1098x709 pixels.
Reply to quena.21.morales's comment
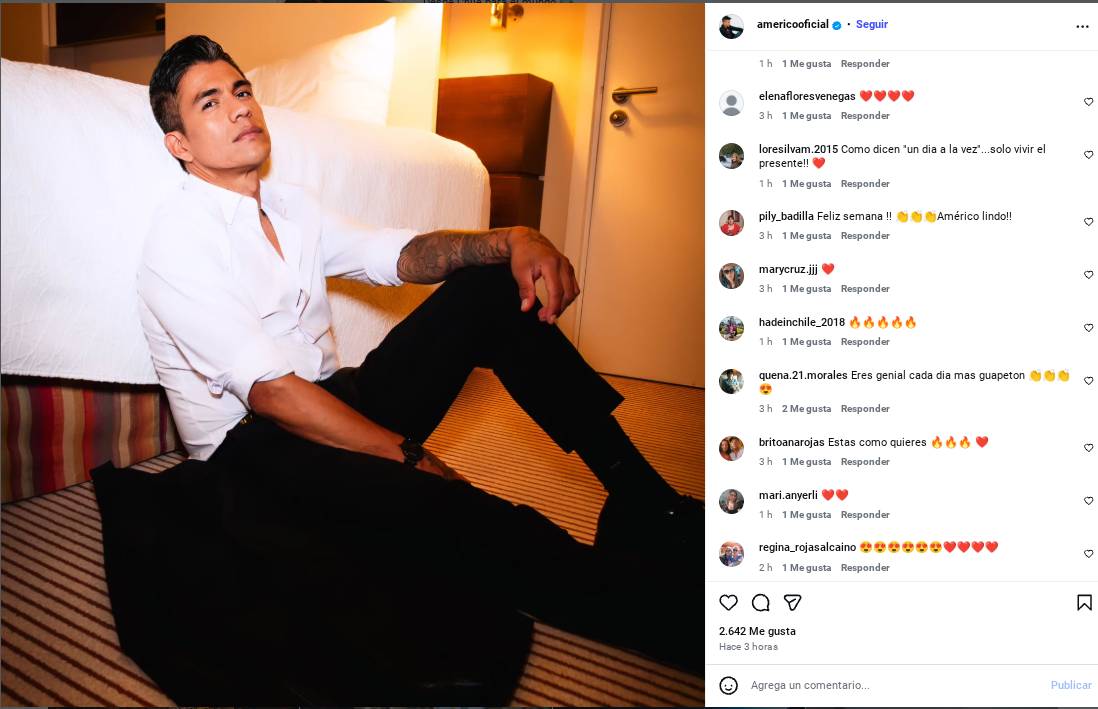[x=865, y=409]
